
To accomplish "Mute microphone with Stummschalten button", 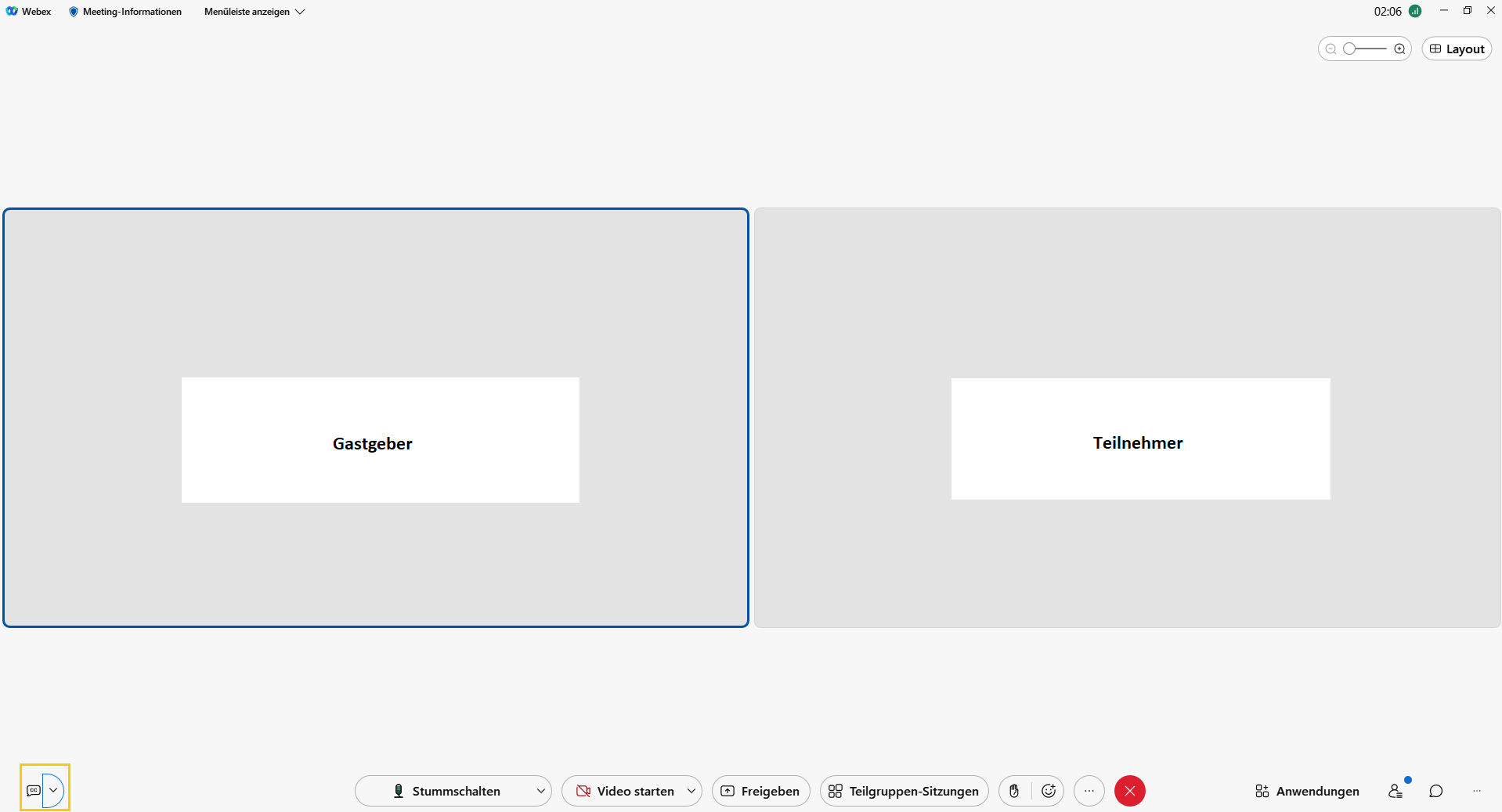I will pos(446,791).
